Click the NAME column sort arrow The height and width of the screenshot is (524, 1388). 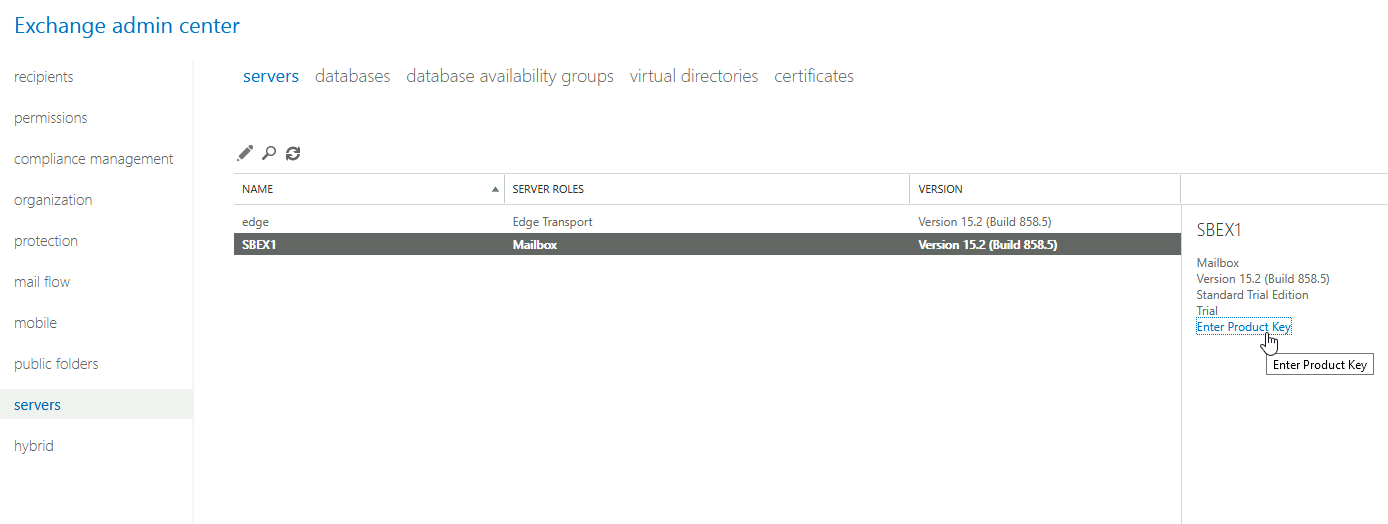(x=495, y=189)
